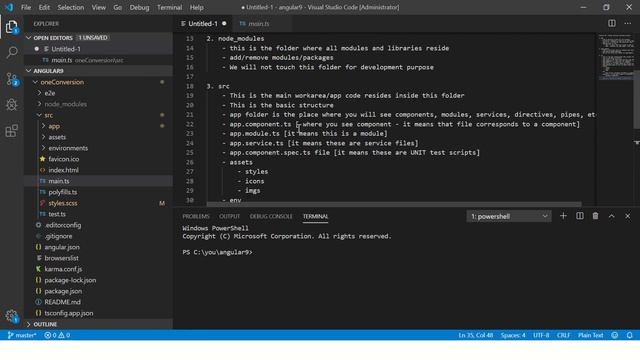Close the terminal panel

(x=627, y=216)
